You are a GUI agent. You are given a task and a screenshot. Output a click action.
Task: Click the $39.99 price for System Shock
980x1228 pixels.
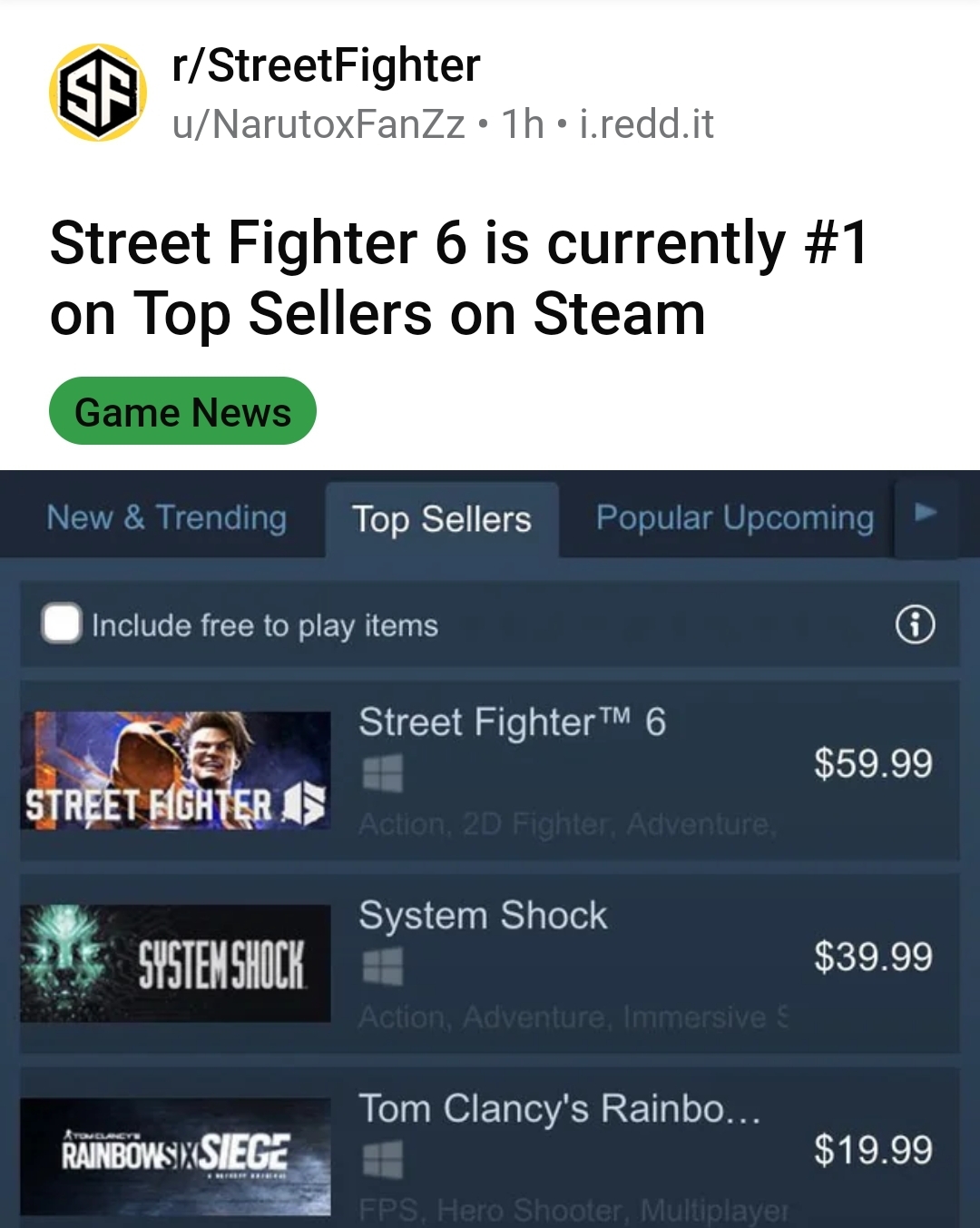873,957
